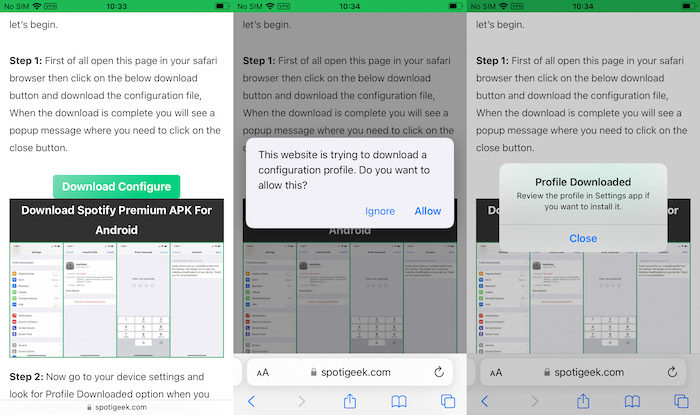Viewport: 700px width, 415px height.
Task: Tap the tutorial screenshots image in left screen
Action: coord(117,300)
